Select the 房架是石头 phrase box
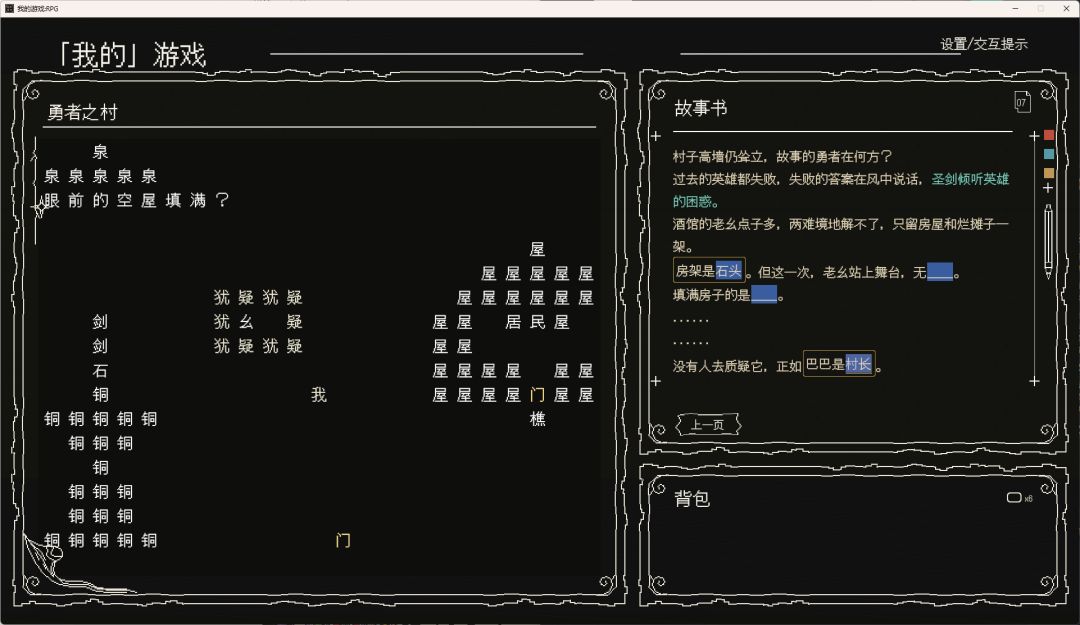Image resolution: width=1080 pixels, height=625 pixels. coord(709,271)
